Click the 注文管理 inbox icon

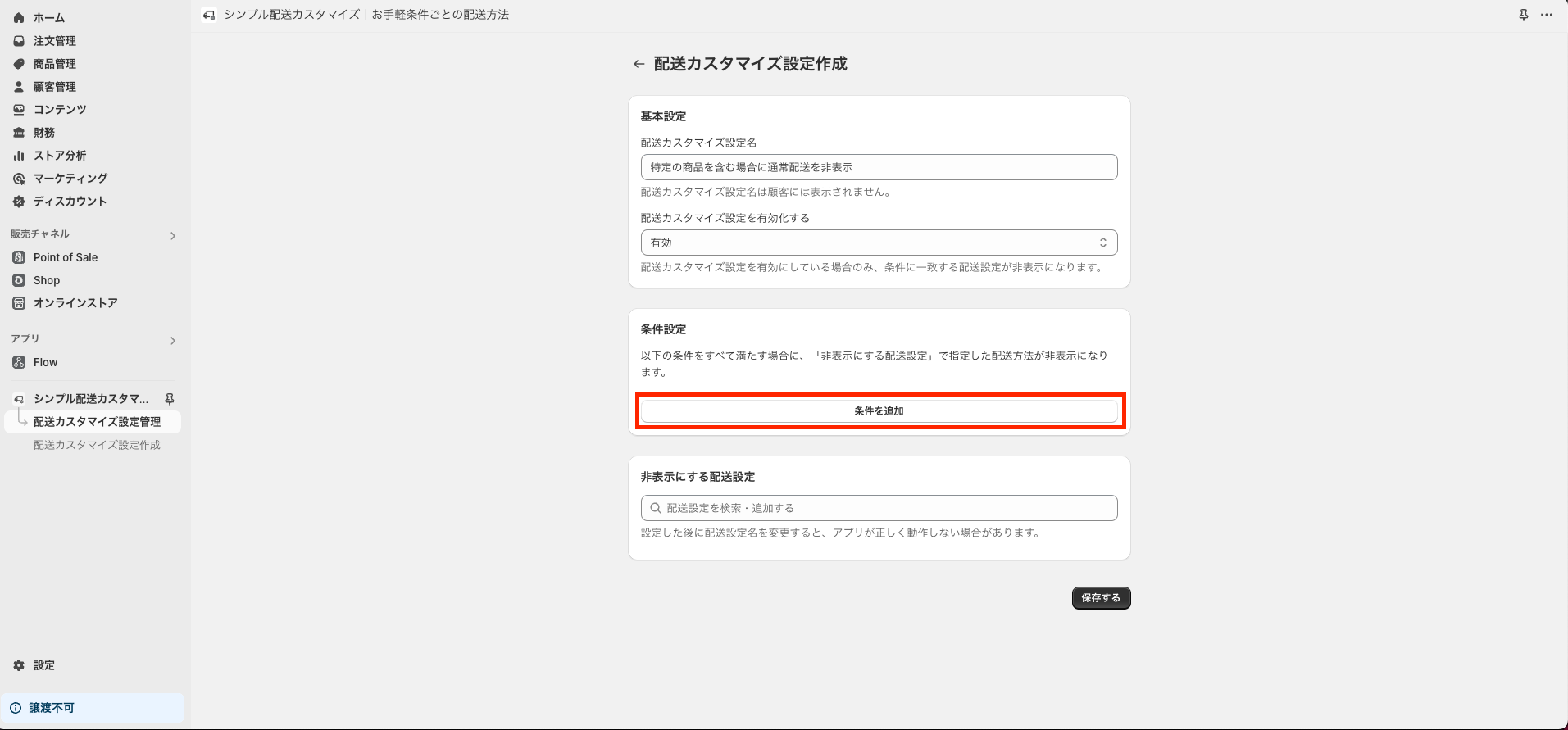19,41
